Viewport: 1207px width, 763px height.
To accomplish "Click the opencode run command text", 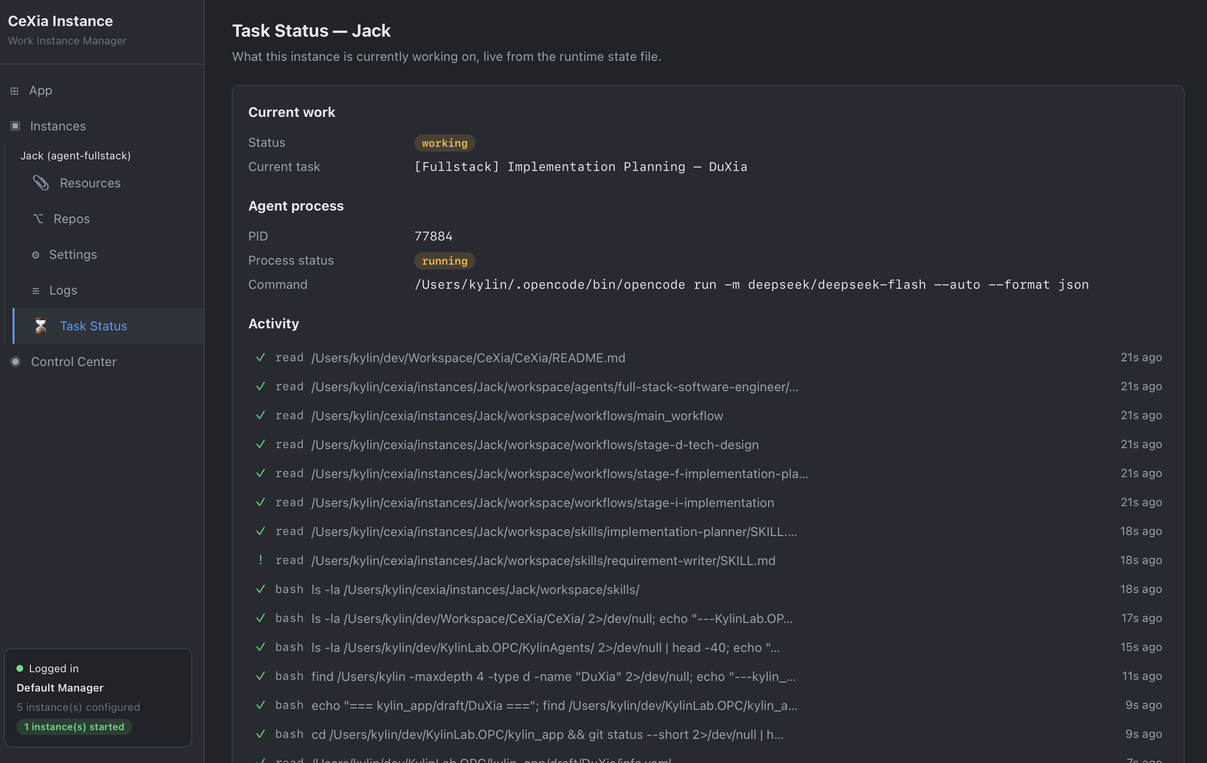I will (x=752, y=285).
